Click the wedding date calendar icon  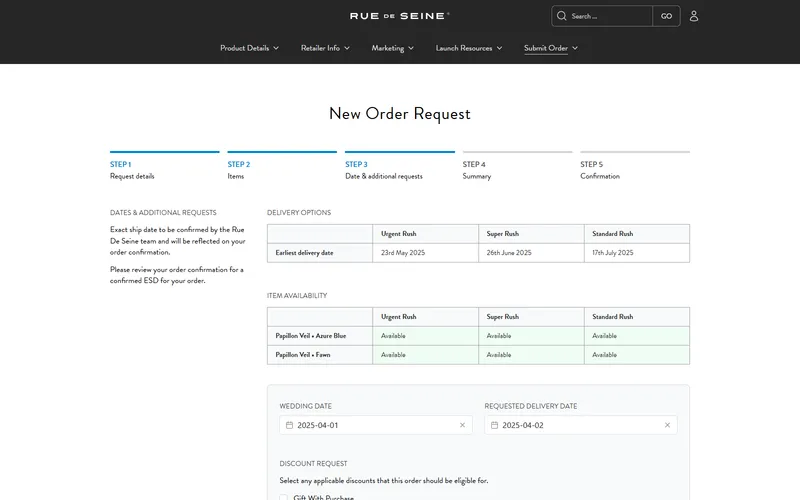tap(289, 425)
